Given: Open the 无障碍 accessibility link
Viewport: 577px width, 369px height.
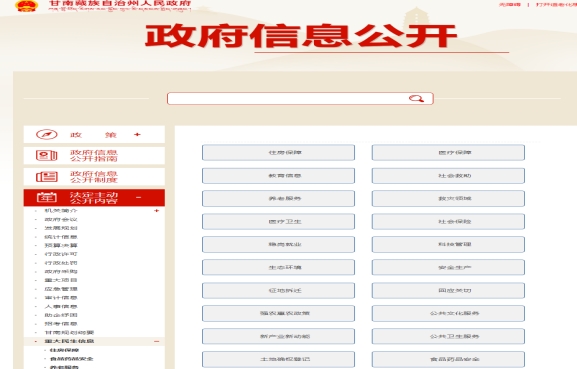Looking at the screenshot, I should (510, 4).
